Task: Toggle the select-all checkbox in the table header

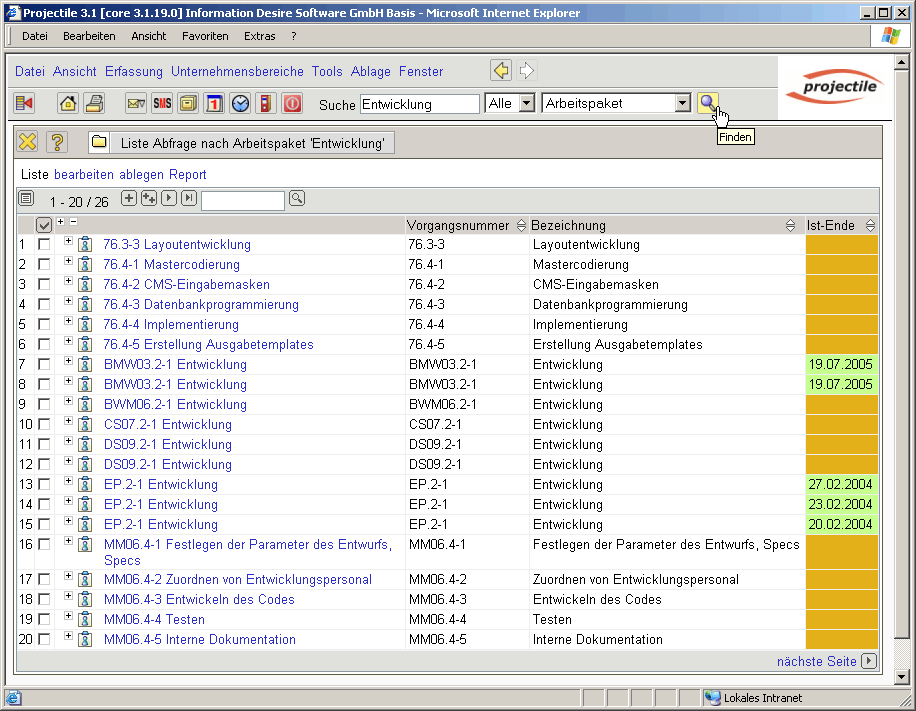Action: (x=44, y=225)
